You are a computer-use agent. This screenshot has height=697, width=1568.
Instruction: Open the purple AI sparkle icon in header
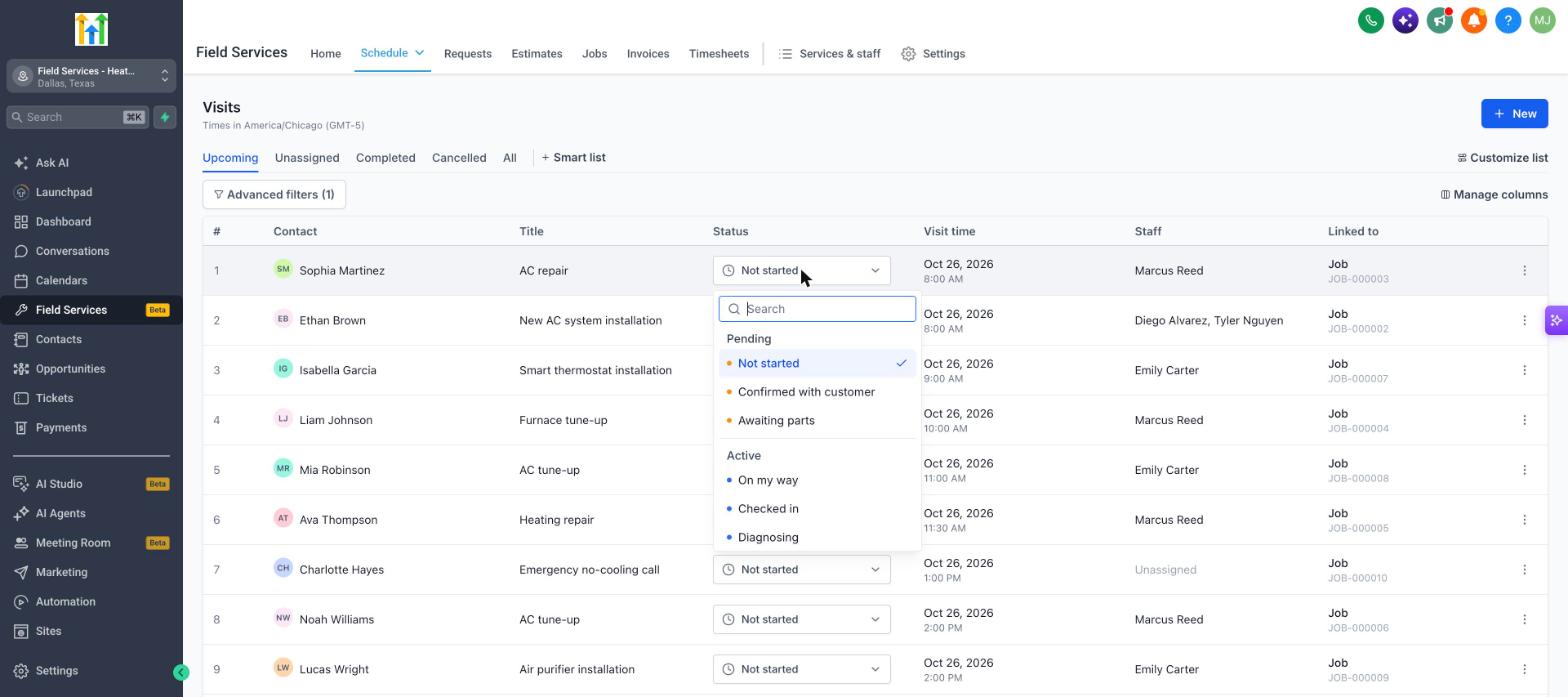[x=1405, y=20]
